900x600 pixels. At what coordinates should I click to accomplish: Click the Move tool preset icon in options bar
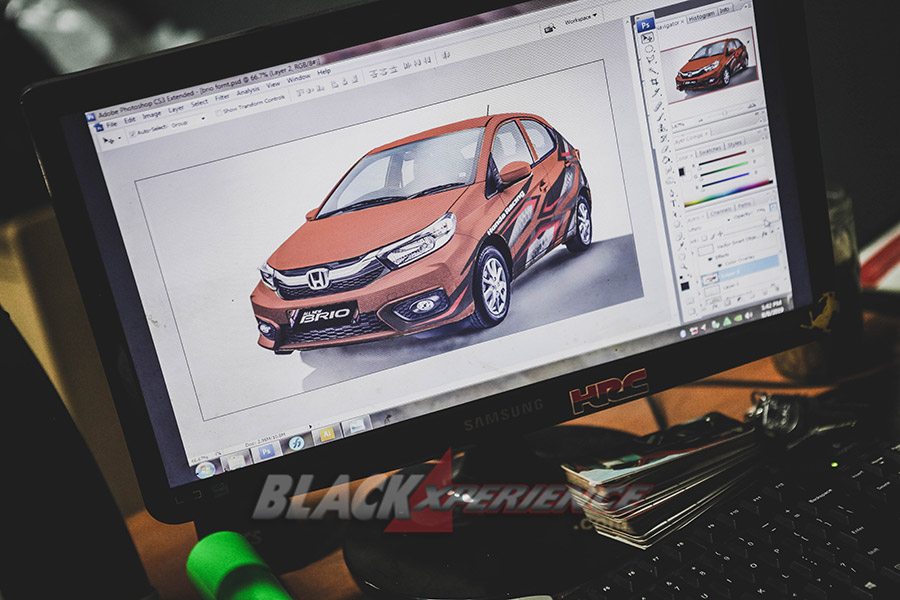(107, 141)
